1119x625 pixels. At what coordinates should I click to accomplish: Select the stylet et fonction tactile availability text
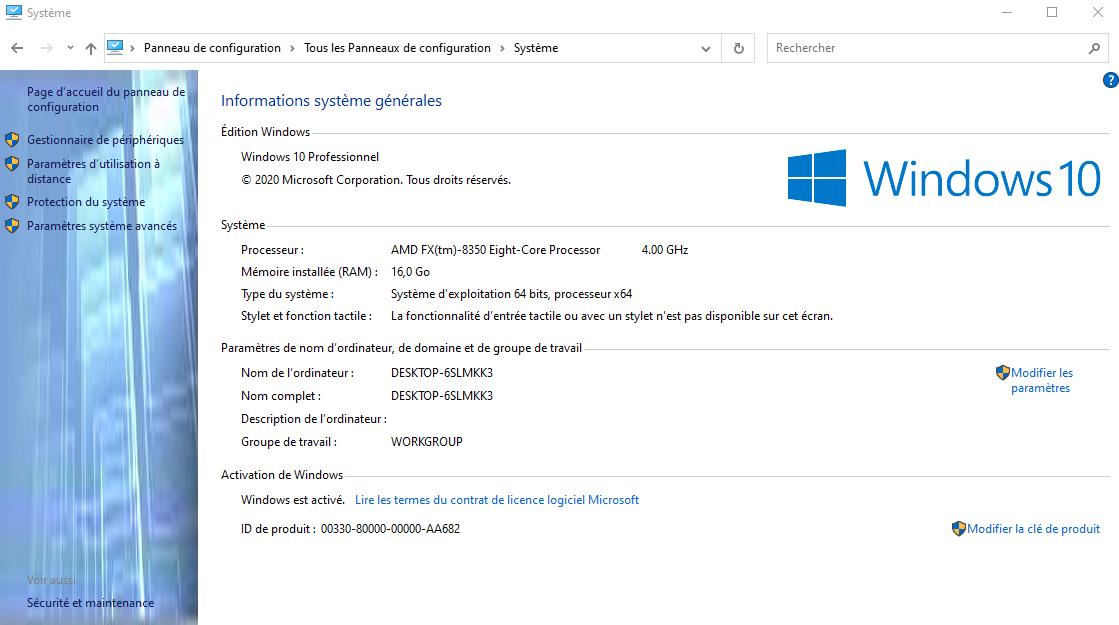(612, 316)
